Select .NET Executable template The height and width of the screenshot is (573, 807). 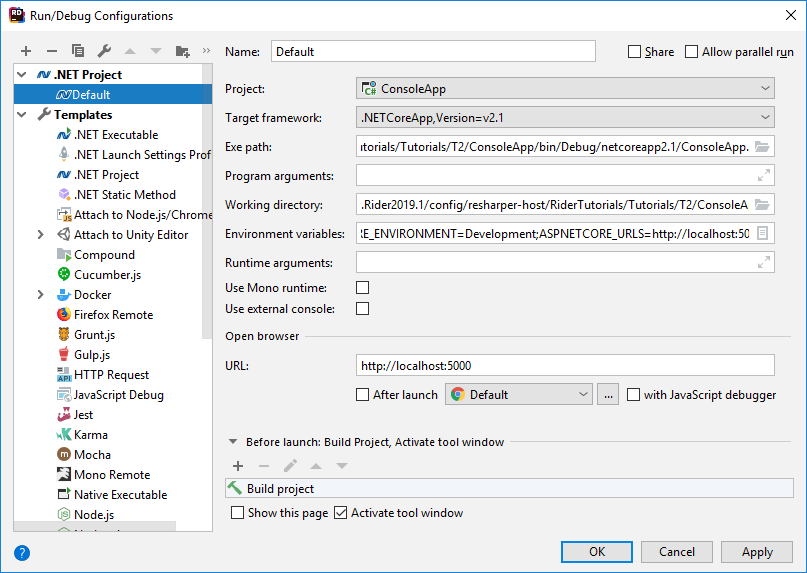(107, 135)
